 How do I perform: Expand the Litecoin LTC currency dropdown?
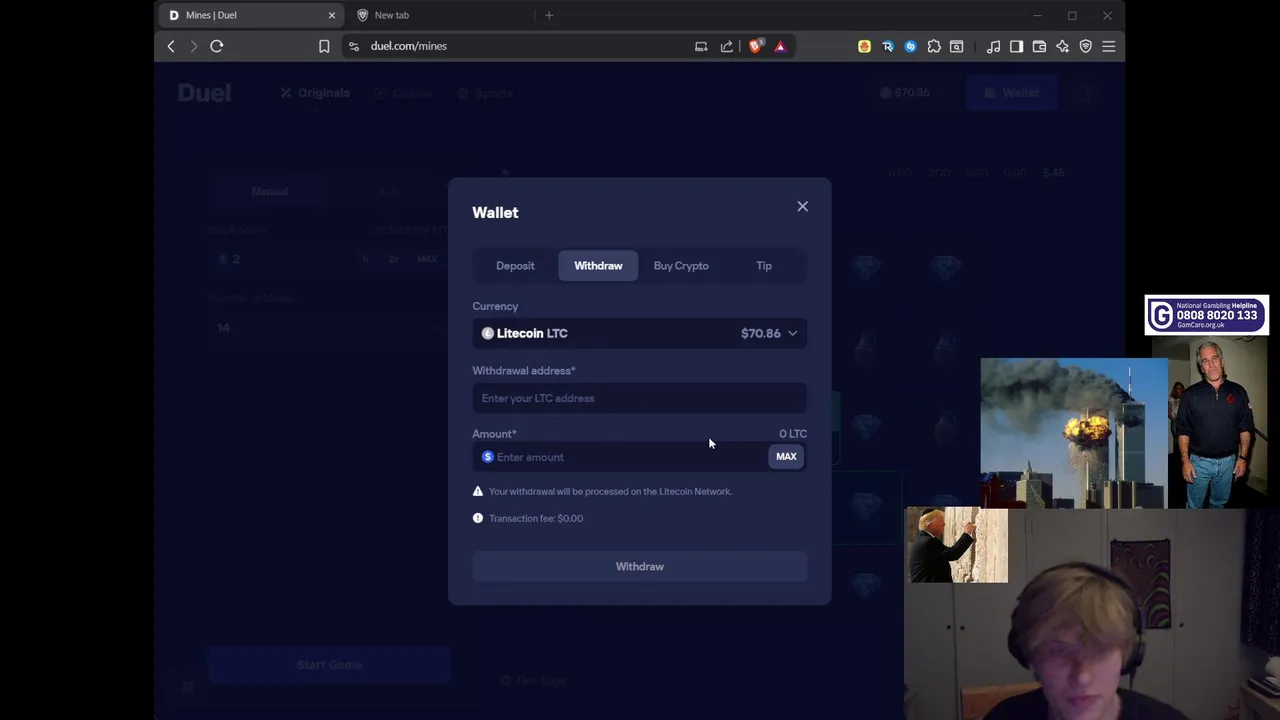(x=640, y=333)
